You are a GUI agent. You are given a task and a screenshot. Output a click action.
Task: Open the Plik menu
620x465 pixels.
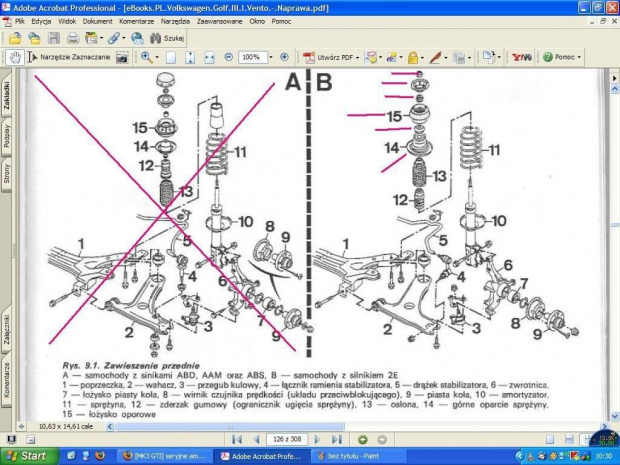coord(20,22)
